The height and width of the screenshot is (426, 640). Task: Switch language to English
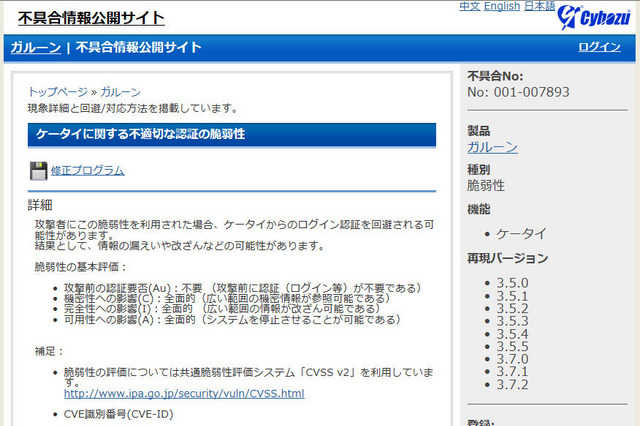[502, 6]
